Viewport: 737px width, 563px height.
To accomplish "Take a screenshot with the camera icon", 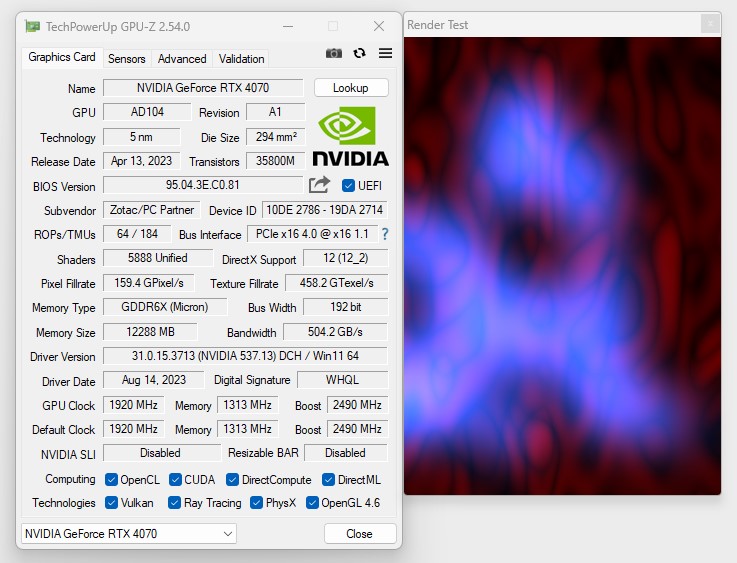I will point(334,53).
